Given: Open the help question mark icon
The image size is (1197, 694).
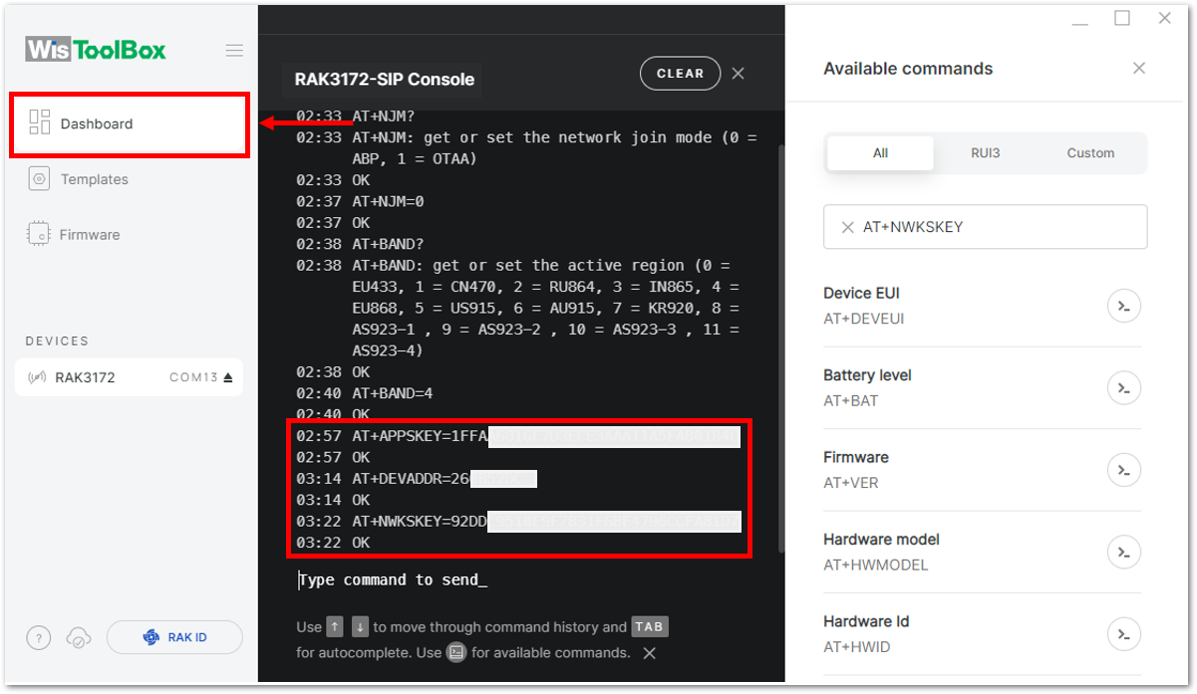Looking at the screenshot, I should click(x=38, y=638).
